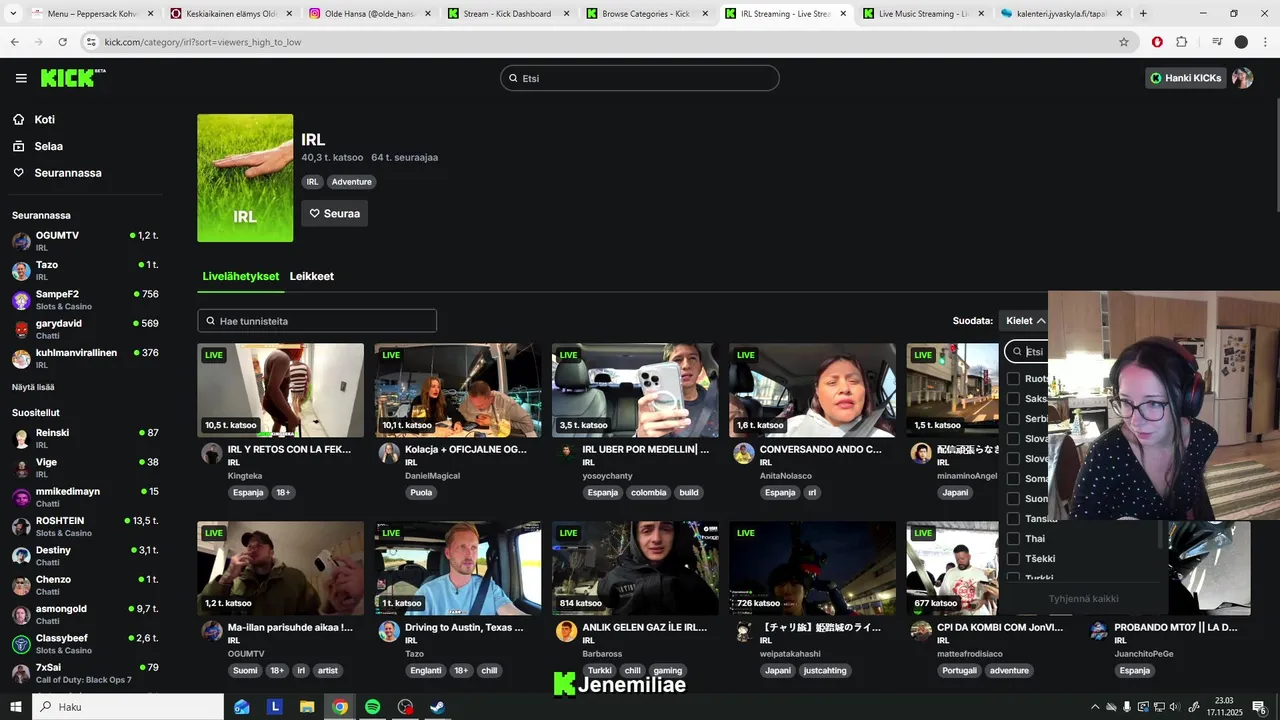Check the Tšekki language checkbox
The height and width of the screenshot is (720, 1280).
pos(1013,559)
